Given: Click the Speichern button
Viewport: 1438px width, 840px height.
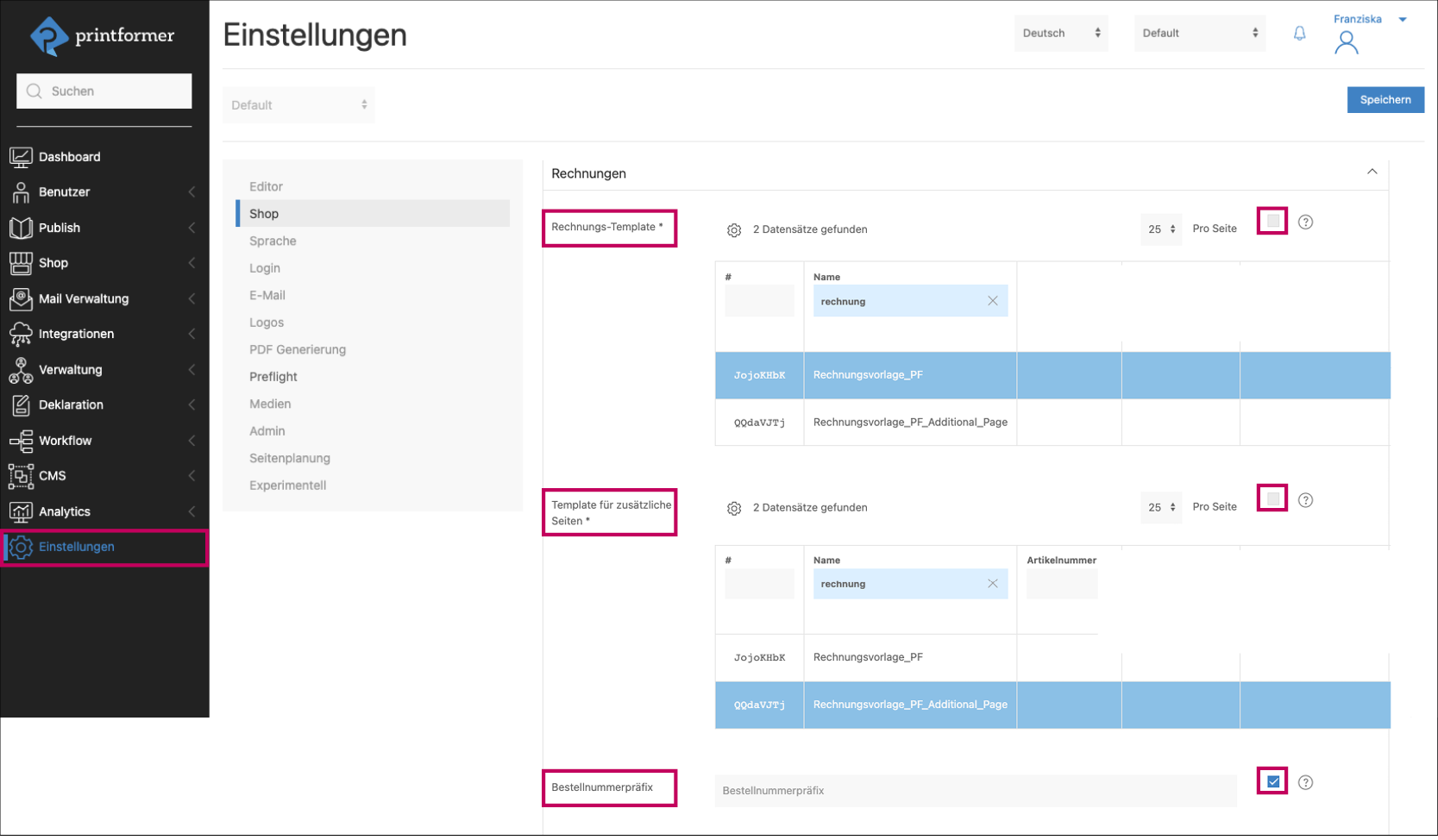Looking at the screenshot, I should pyautogui.click(x=1385, y=99).
